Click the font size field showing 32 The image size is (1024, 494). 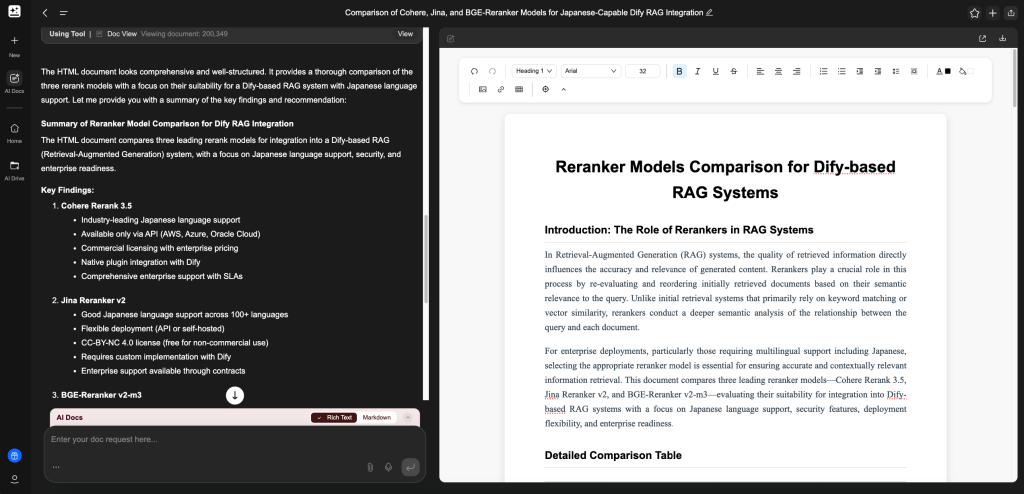643,71
